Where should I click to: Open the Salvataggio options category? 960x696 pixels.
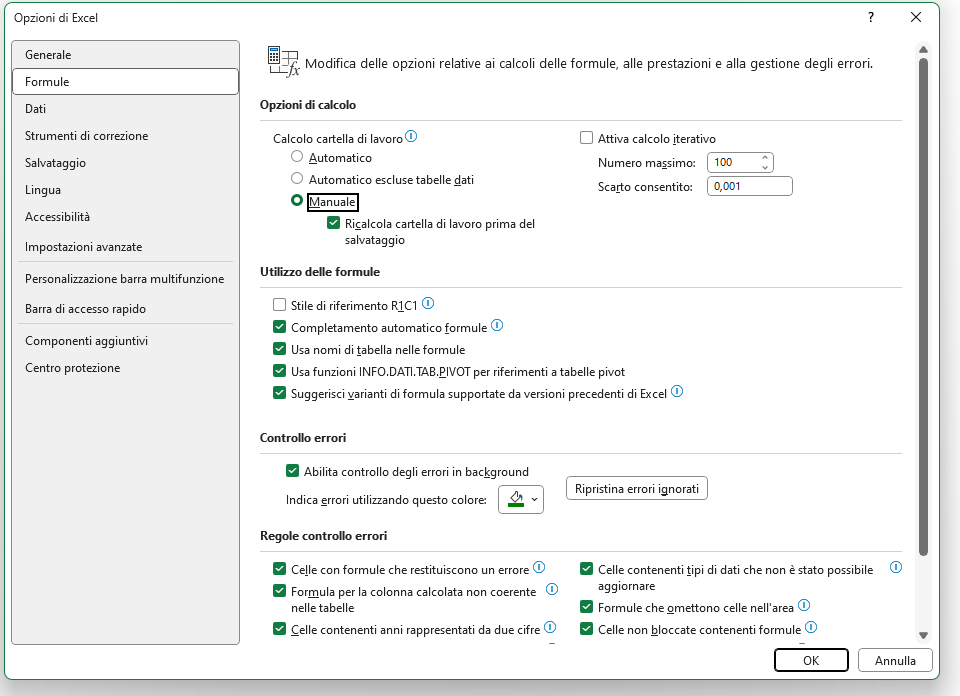pos(126,162)
